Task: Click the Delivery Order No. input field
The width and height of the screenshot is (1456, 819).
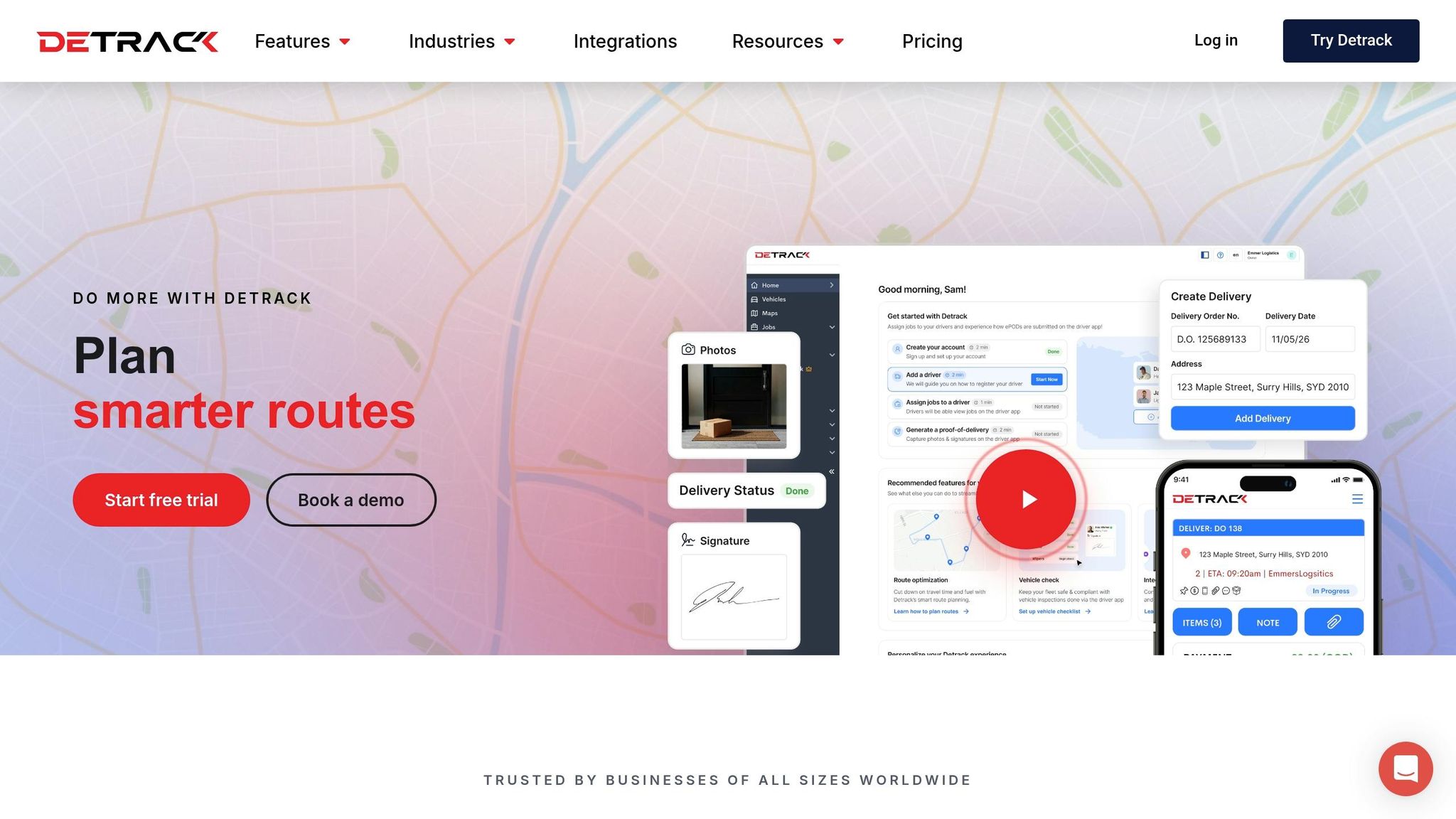Action: point(1215,339)
